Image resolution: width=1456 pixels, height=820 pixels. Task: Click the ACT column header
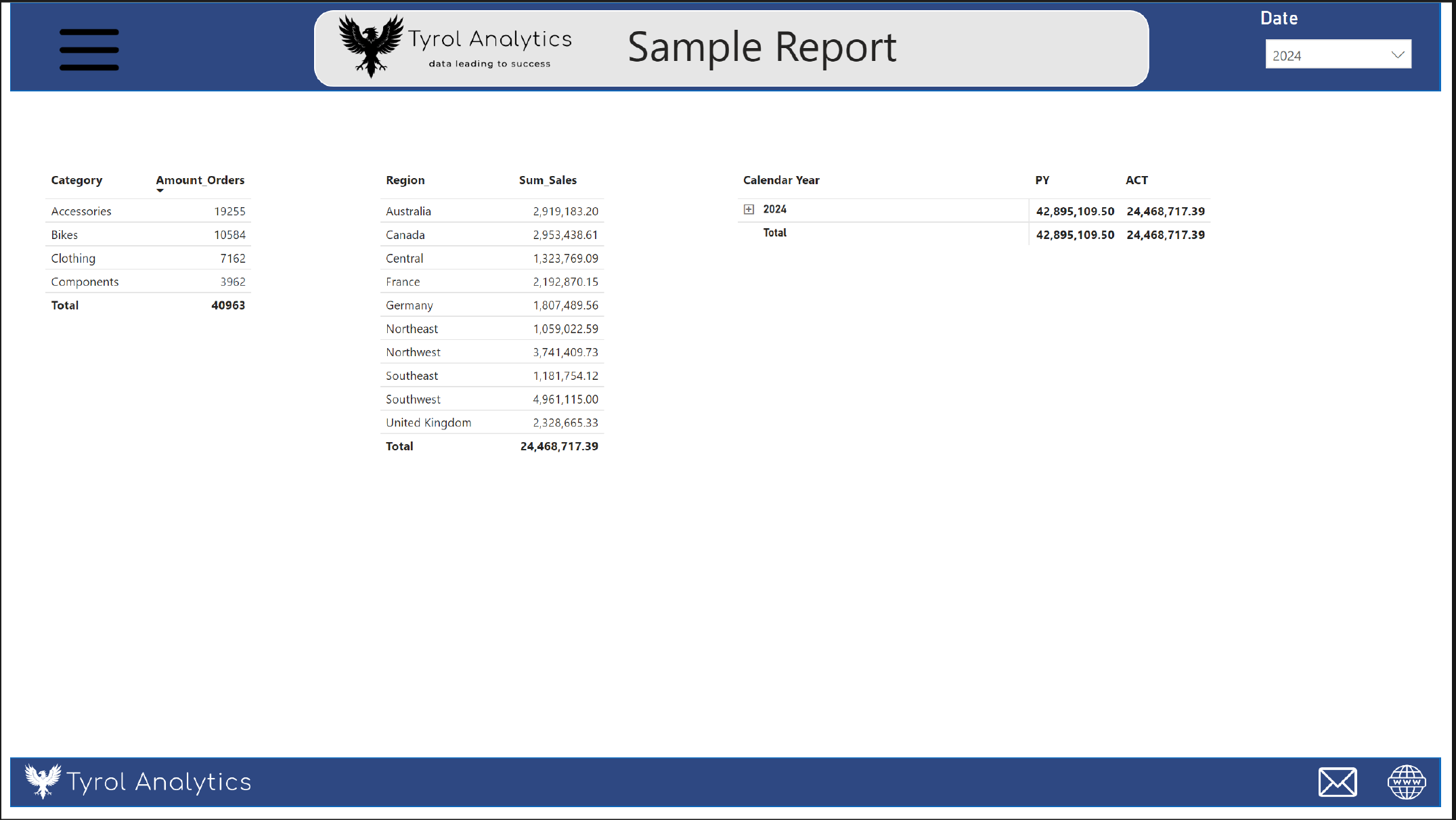coord(1136,180)
